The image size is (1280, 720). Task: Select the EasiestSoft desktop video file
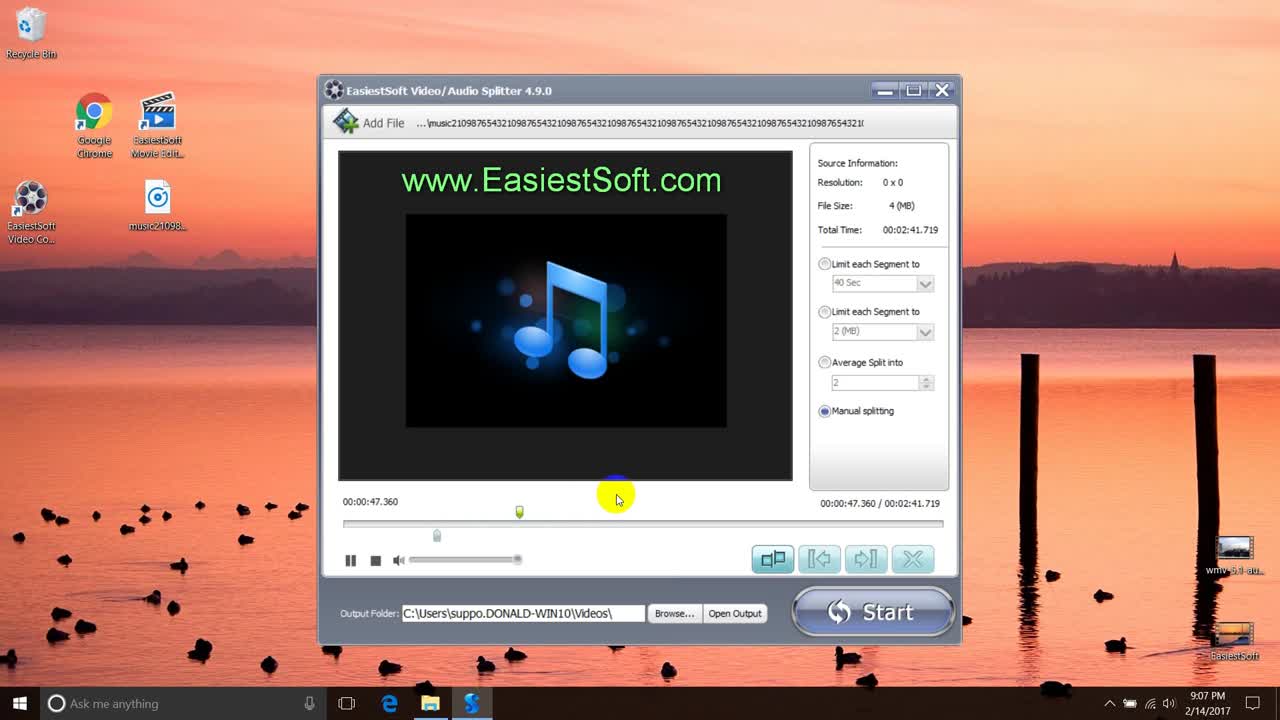click(1235, 641)
